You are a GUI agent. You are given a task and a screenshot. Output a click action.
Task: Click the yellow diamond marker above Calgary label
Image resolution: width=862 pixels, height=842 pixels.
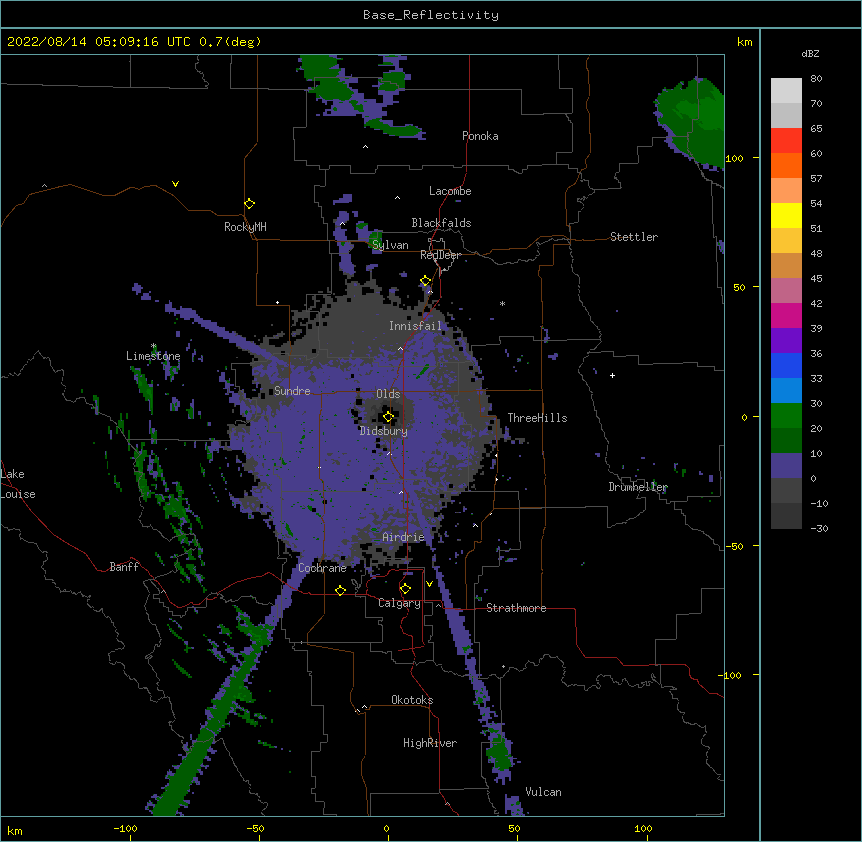(405, 589)
